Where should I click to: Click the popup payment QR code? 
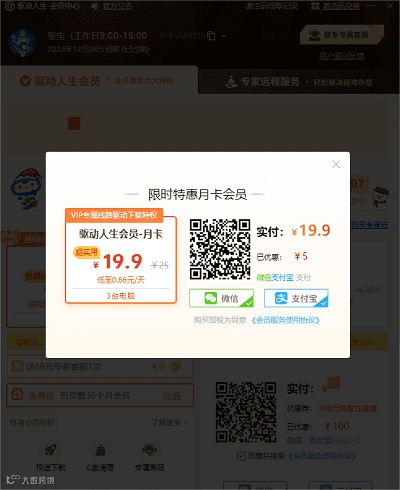220,249
